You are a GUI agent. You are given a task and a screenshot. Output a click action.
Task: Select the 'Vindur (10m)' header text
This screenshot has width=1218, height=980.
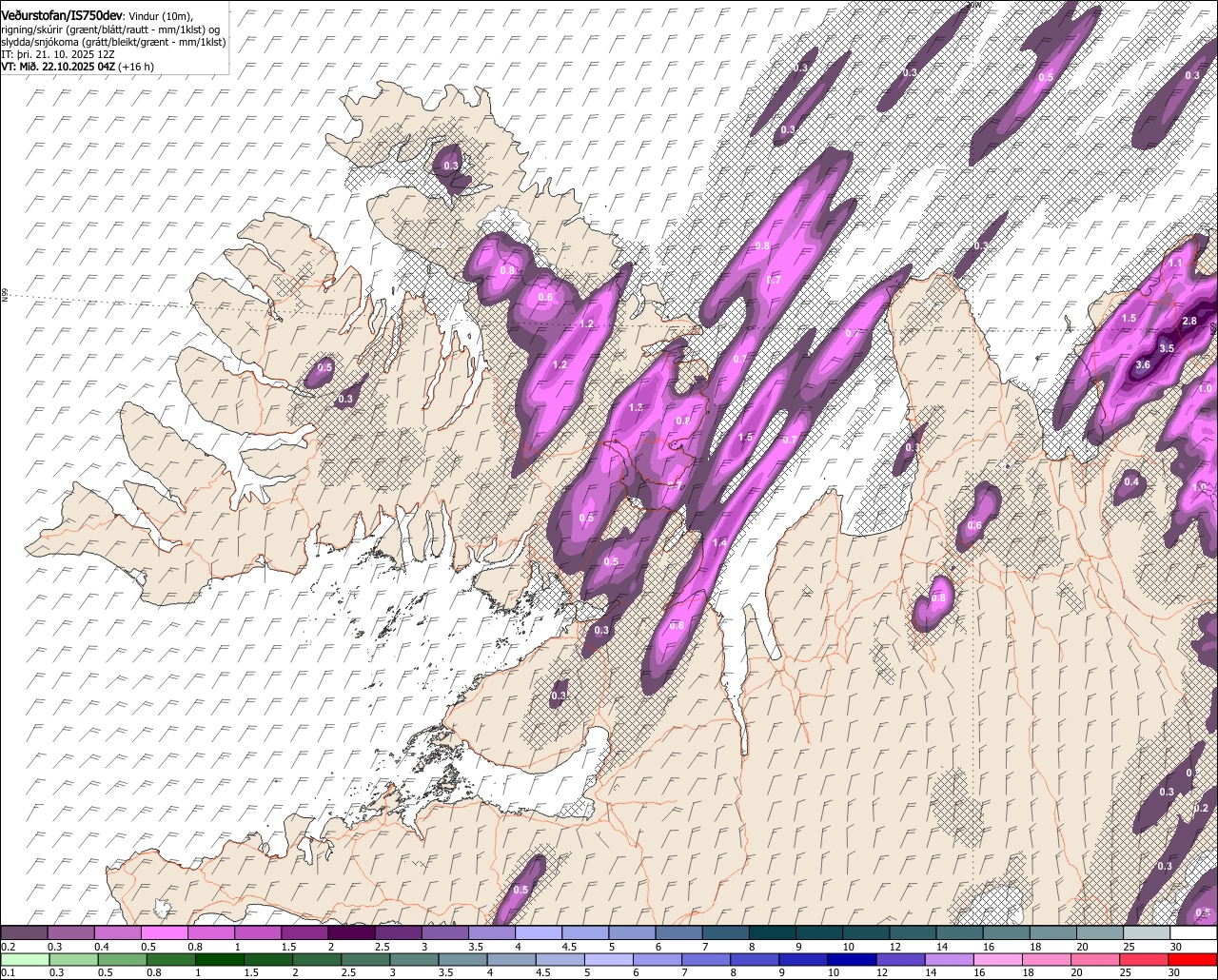pyautogui.click(x=161, y=16)
